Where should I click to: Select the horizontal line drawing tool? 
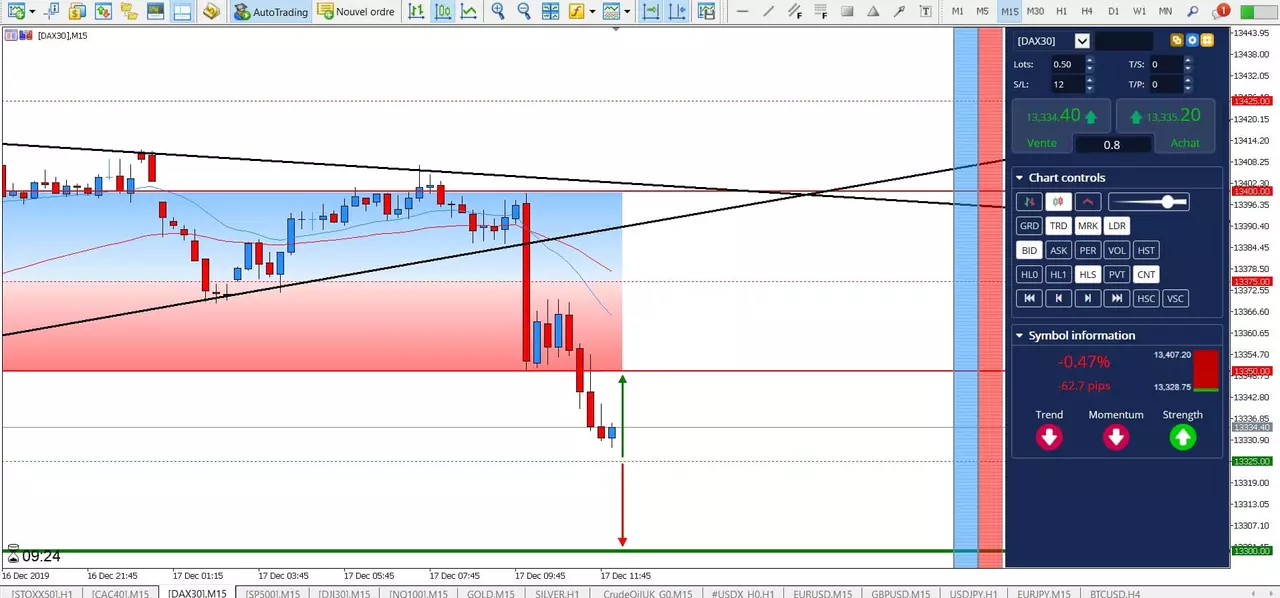pos(742,12)
